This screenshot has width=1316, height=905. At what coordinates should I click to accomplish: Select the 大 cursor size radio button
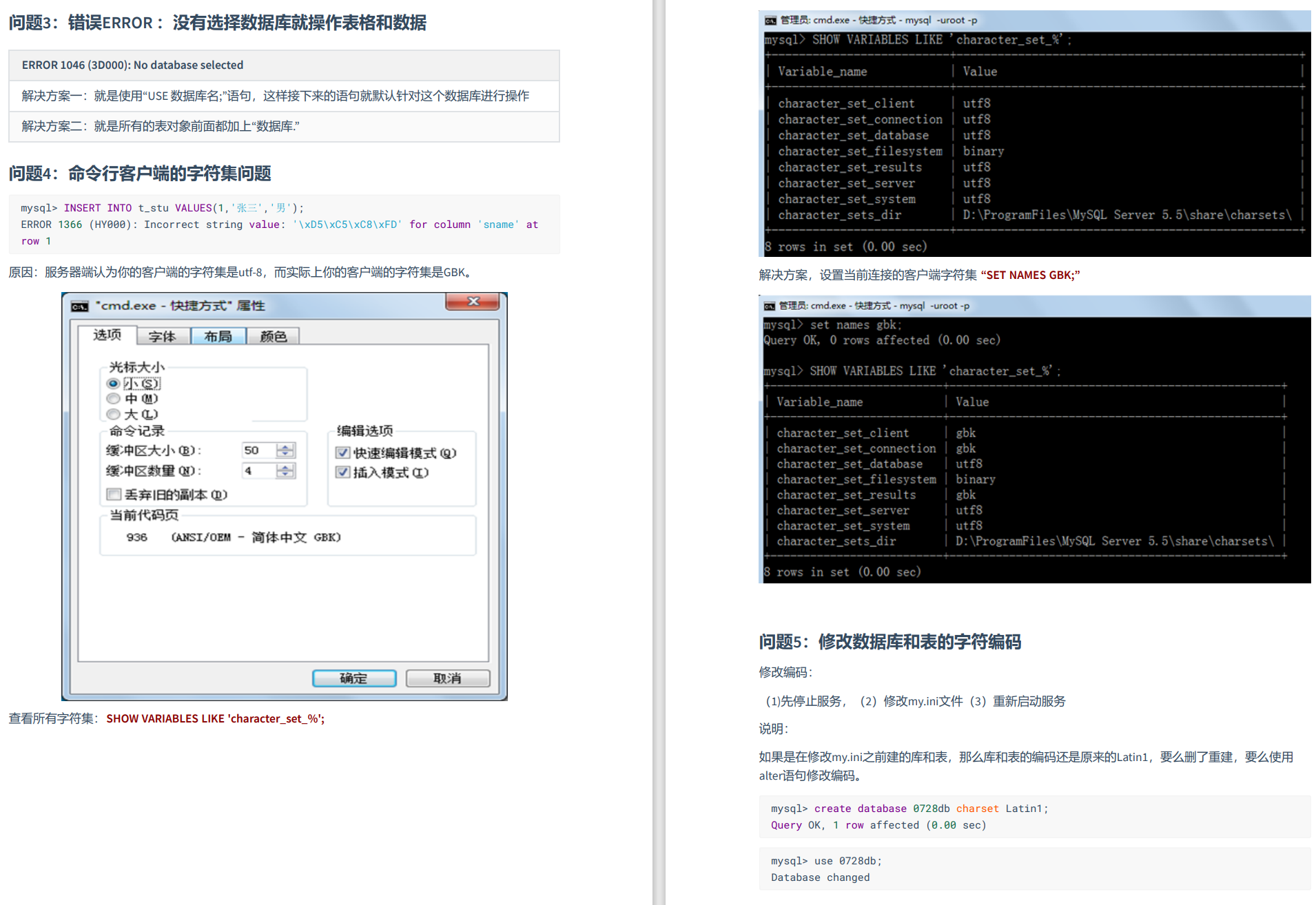pos(113,414)
